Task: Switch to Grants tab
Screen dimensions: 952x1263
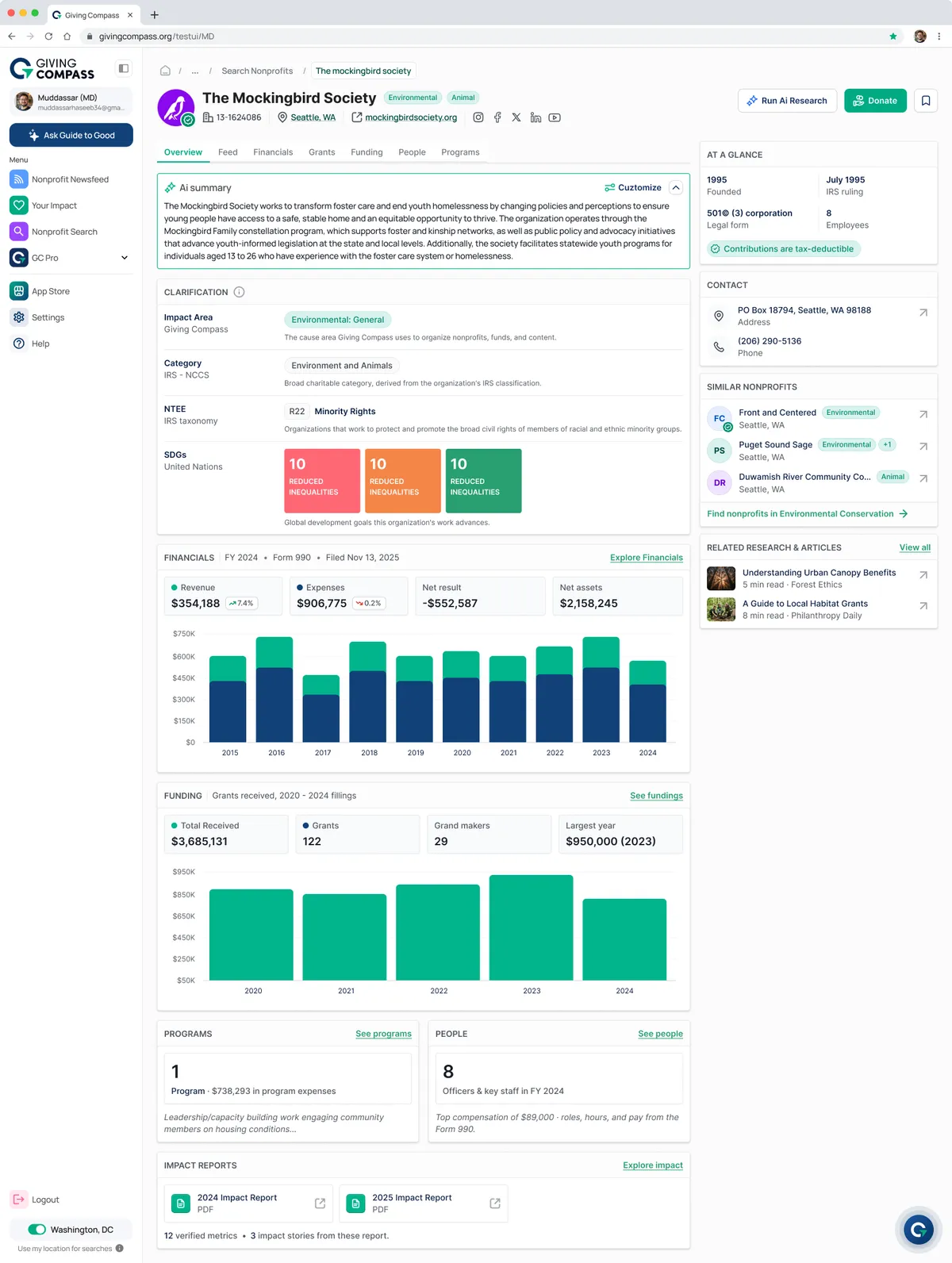Action: pos(322,152)
